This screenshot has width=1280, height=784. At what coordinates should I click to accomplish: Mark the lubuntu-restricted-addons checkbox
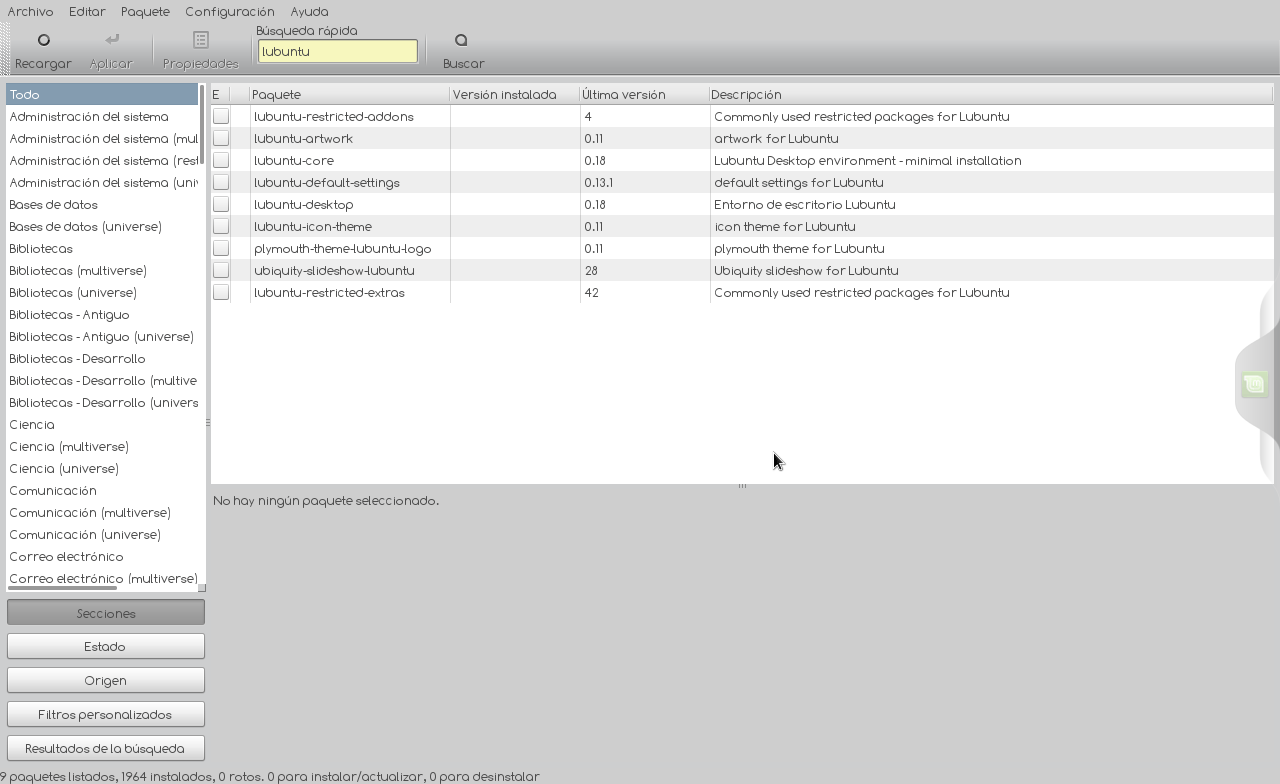(221, 116)
